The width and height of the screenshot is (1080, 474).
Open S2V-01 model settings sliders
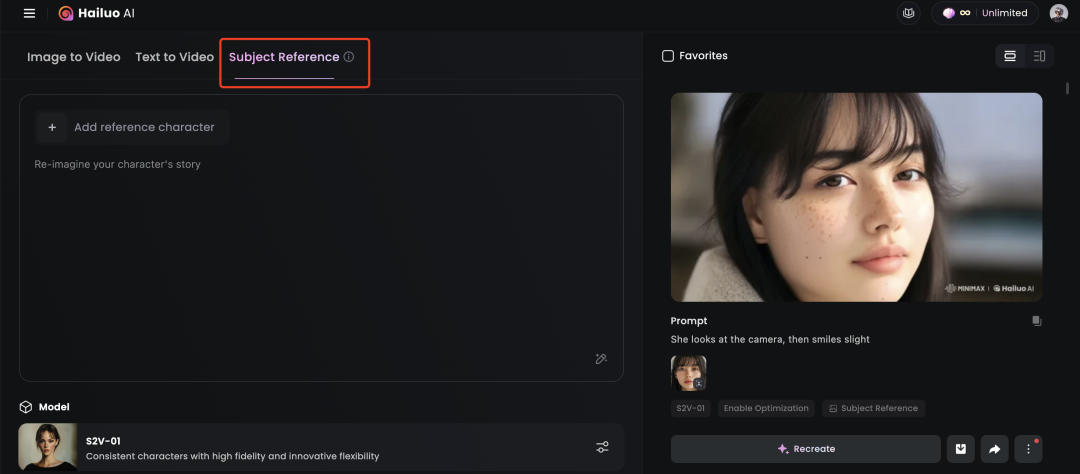click(602, 447)
